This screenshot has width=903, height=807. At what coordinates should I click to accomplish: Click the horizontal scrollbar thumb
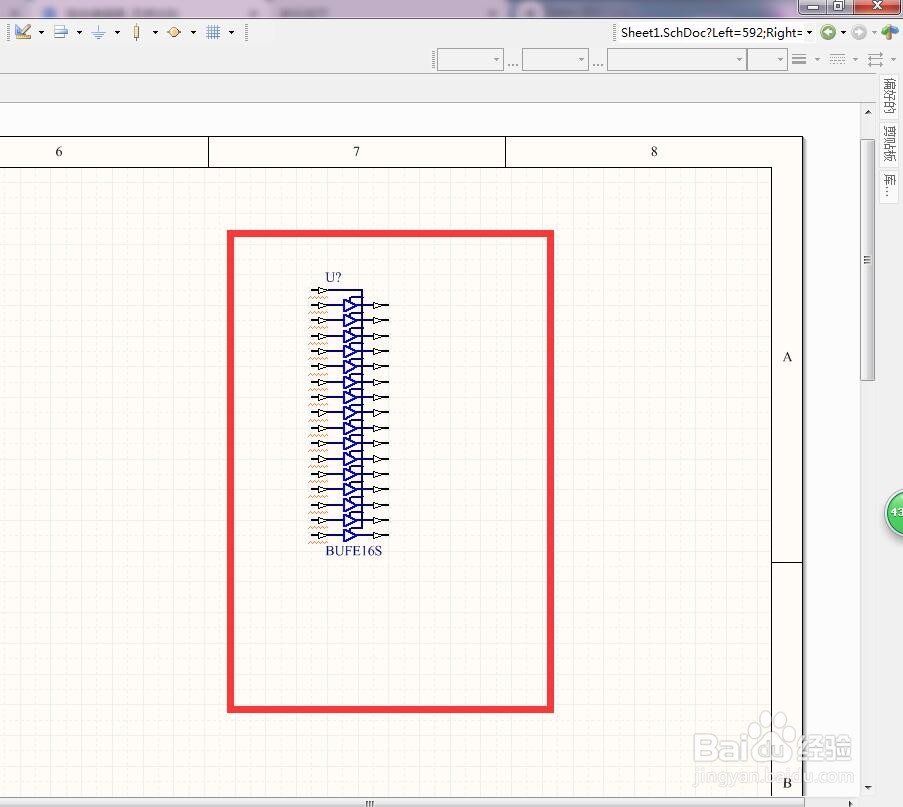(x=370, y=802)
